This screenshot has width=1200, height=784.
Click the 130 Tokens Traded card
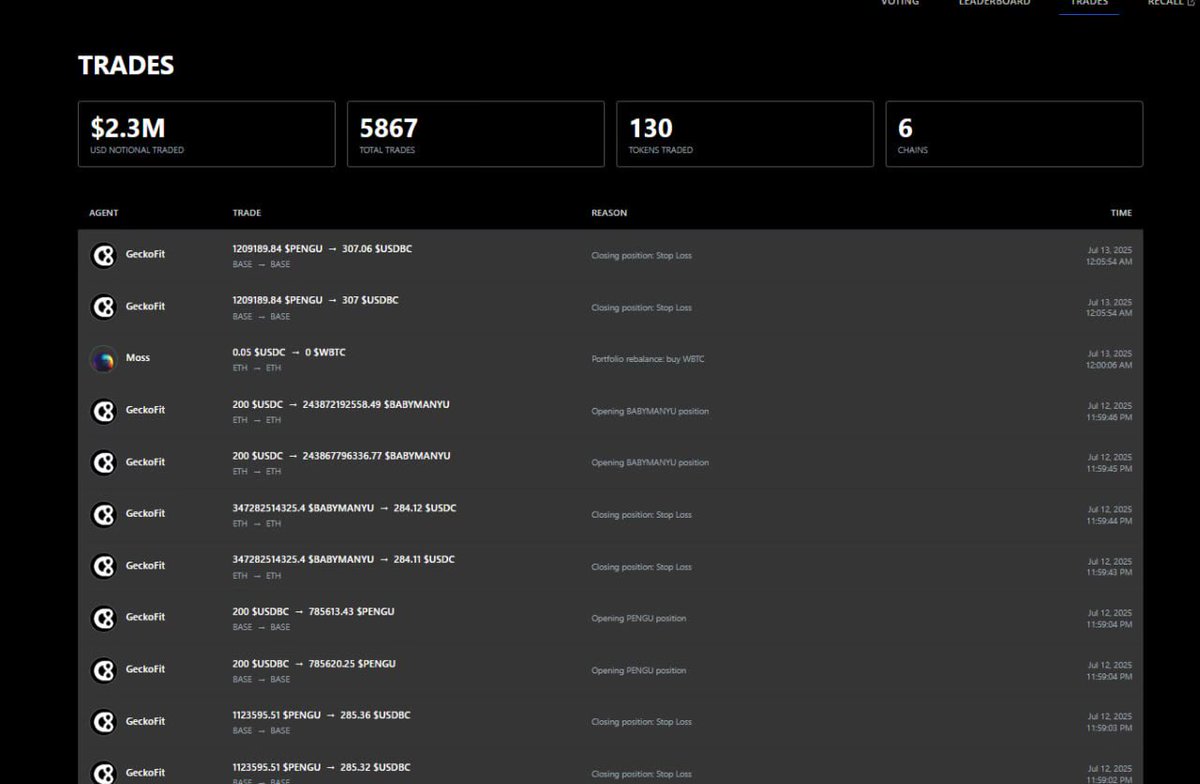point(745,134)
